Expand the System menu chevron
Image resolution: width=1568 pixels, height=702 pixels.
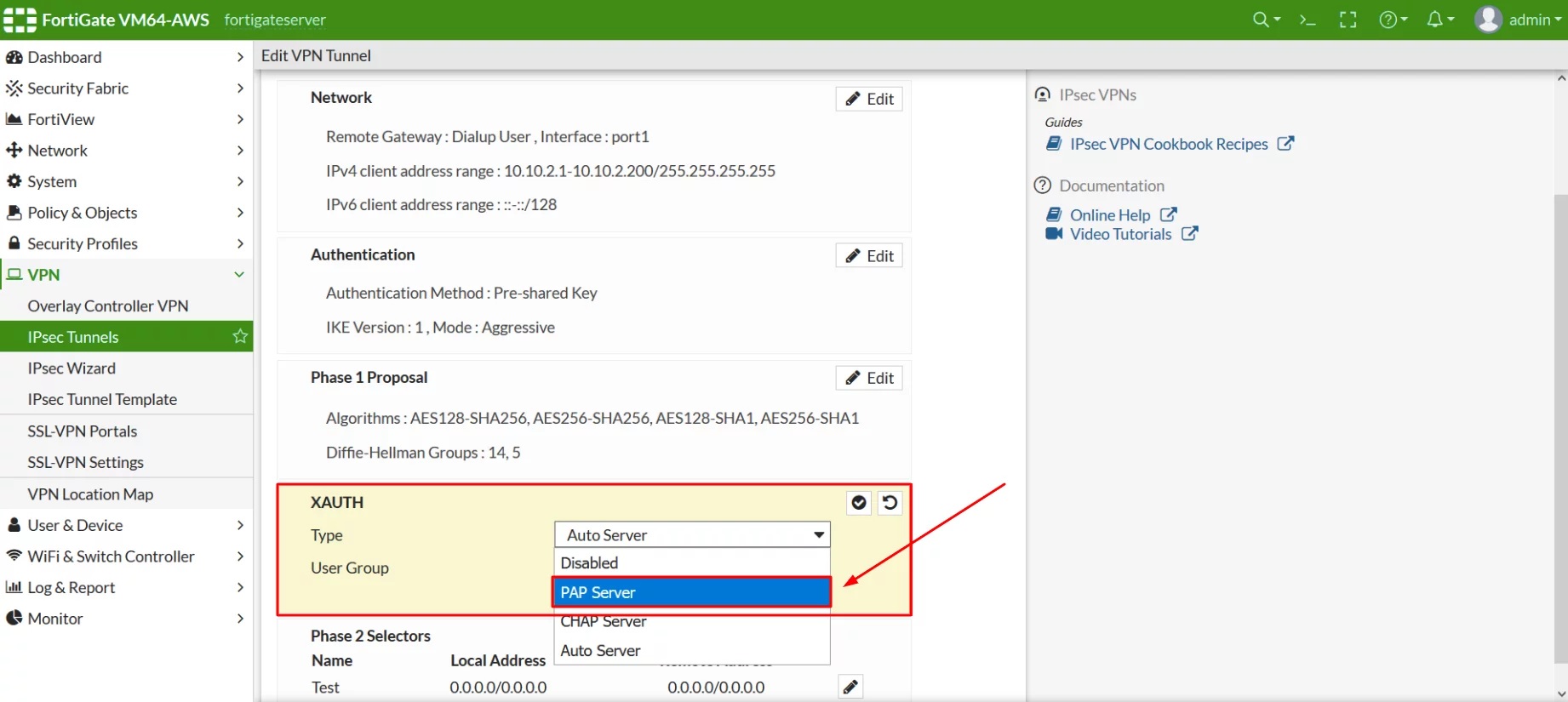pyautogui.click(x=240, y=181)
